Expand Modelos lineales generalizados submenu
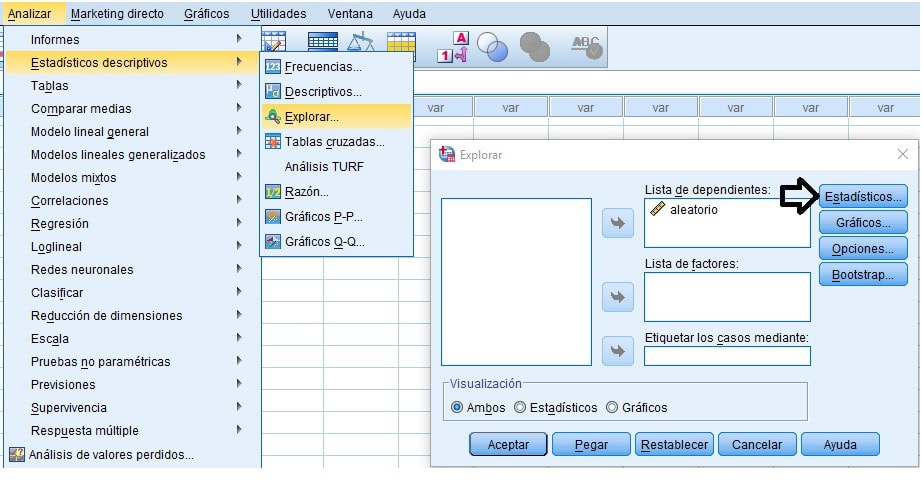This screenshot has height=492, width=922. point(239,153)
